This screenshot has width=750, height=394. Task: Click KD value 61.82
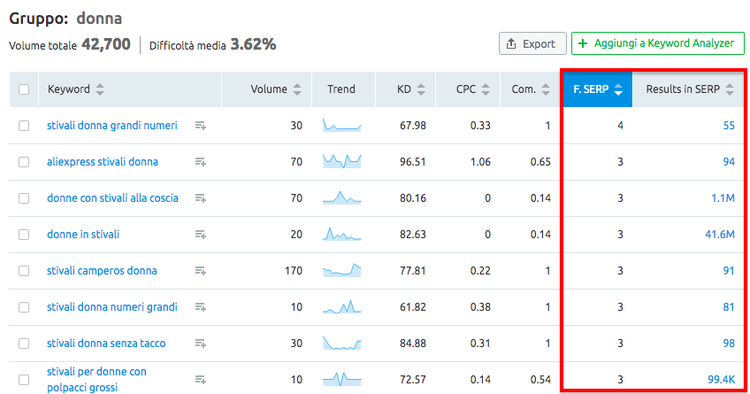[x=413, y=307]
